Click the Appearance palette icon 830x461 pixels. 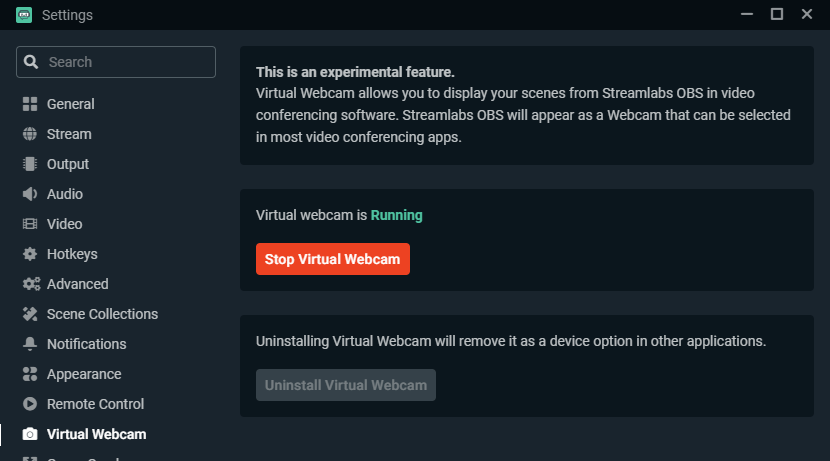[30, 374]
